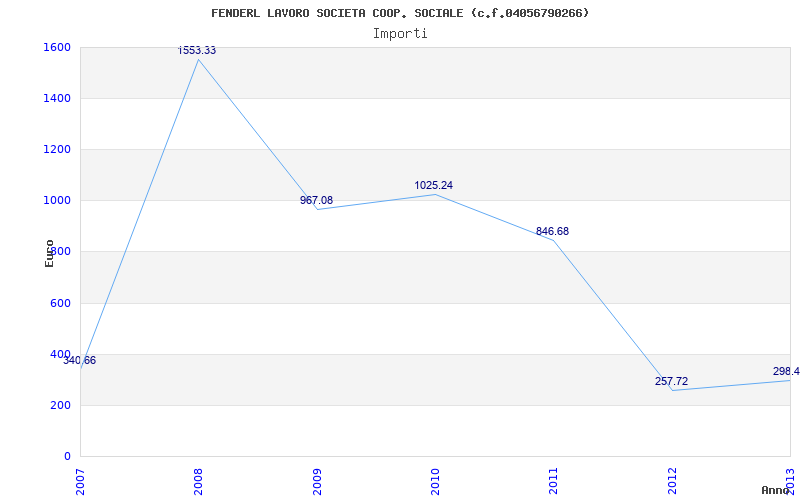Screen dimensions: 800x500
Task: Click the 600 y-axis tick label
Action: 61,303
